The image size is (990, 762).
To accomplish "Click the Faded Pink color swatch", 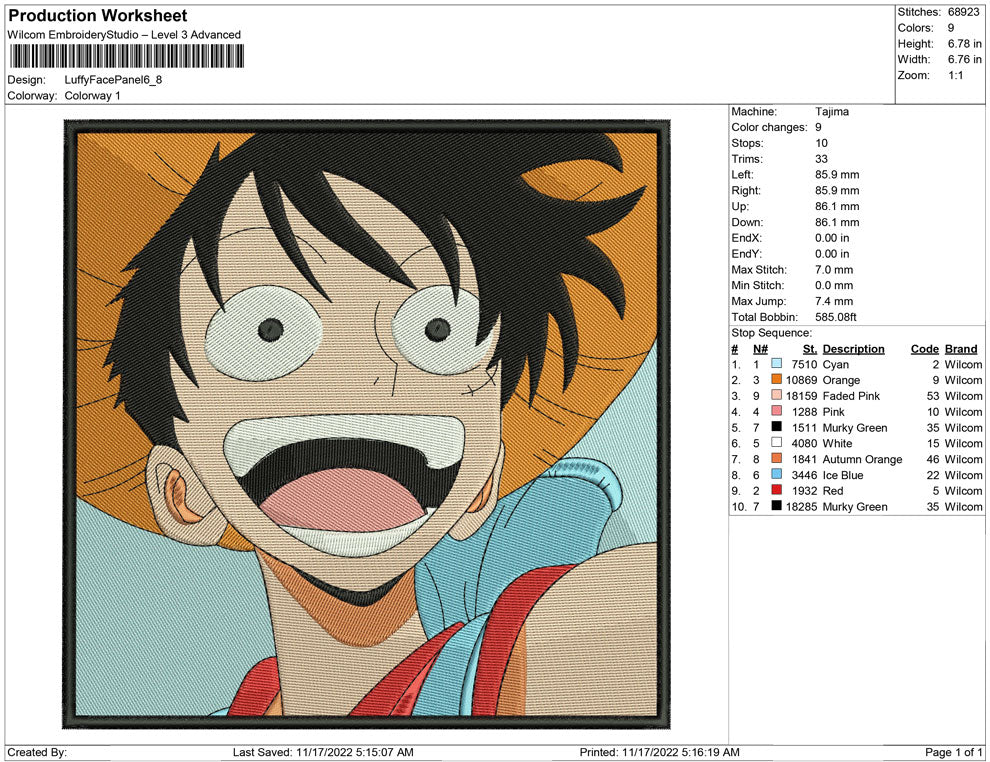I will 777,395.
